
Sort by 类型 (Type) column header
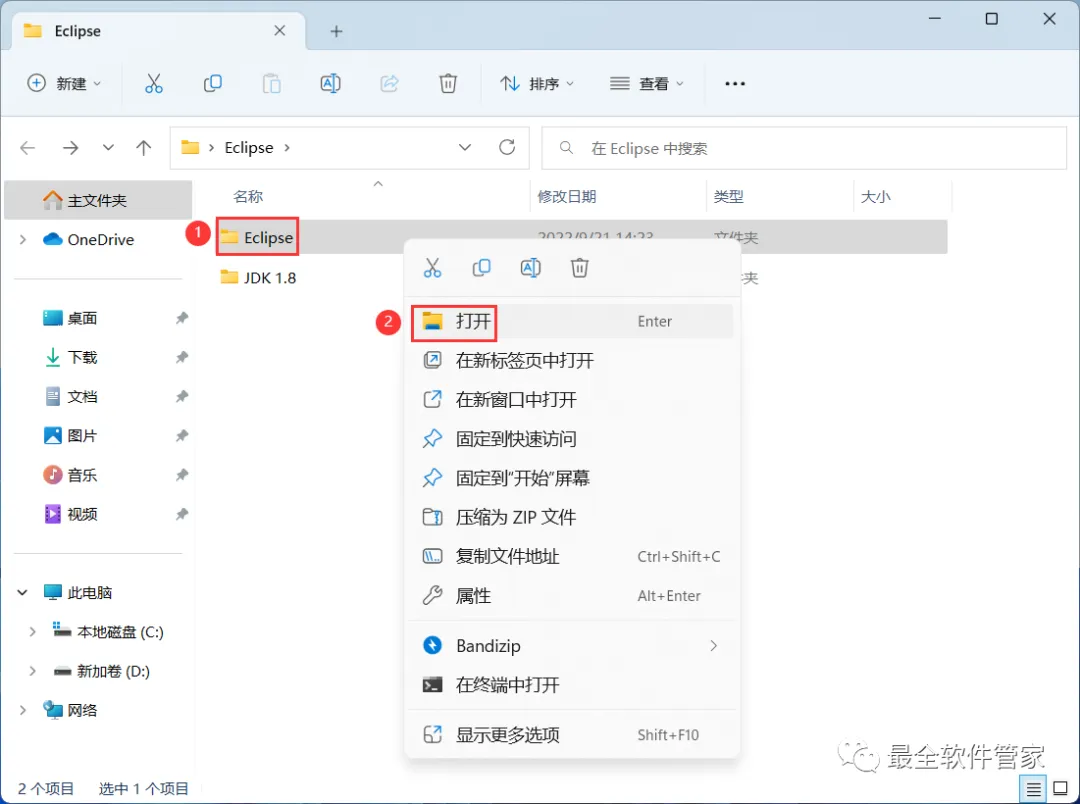pos(729,196)
